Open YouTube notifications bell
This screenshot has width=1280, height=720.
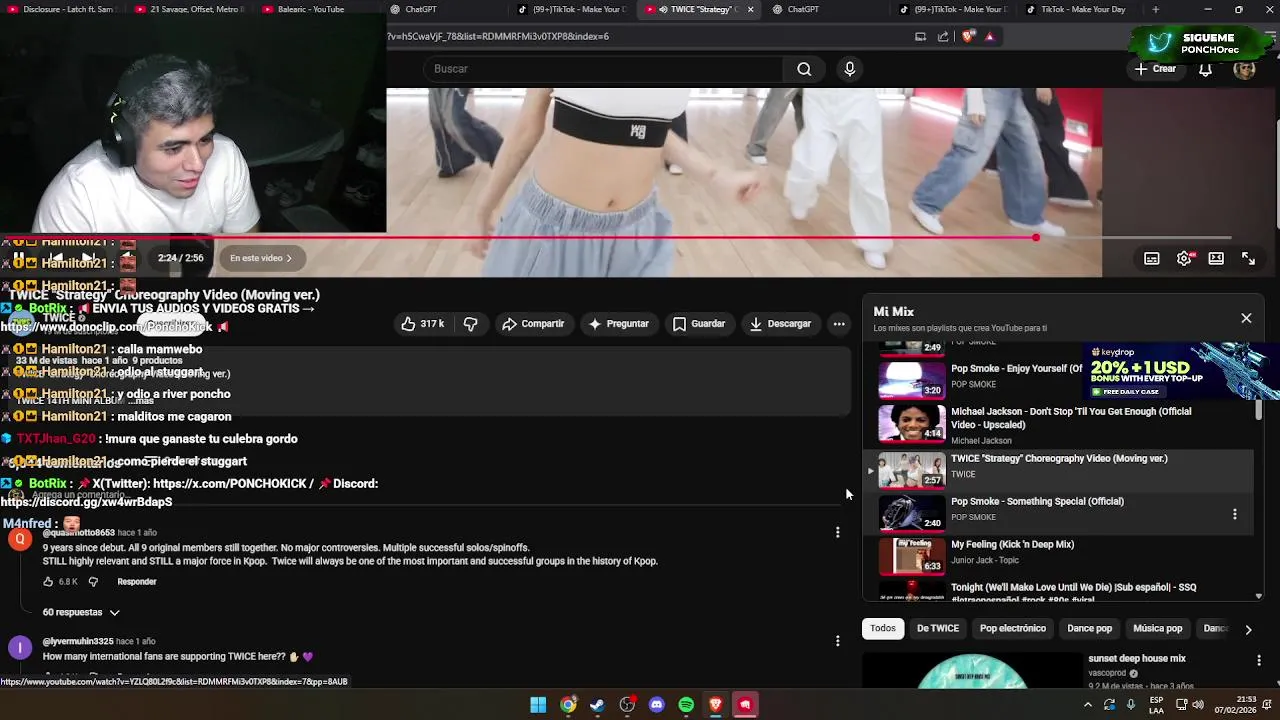pos(1205,69)
